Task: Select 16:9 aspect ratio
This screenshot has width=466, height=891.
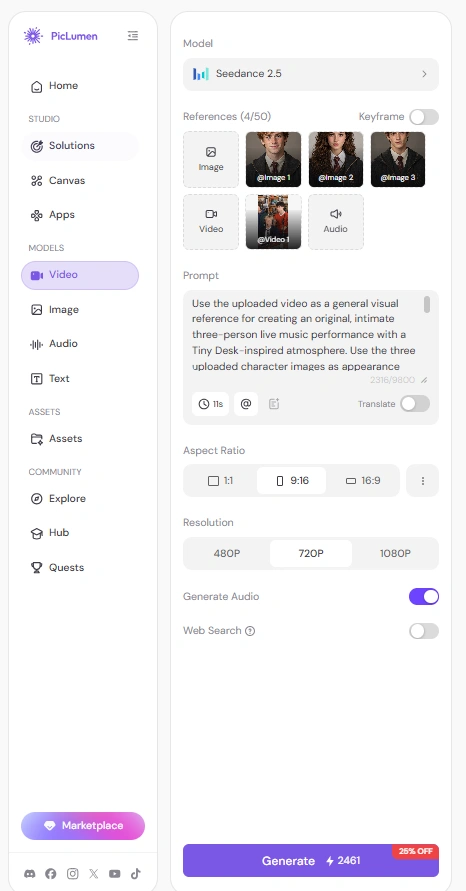Action: pos(363,481)
